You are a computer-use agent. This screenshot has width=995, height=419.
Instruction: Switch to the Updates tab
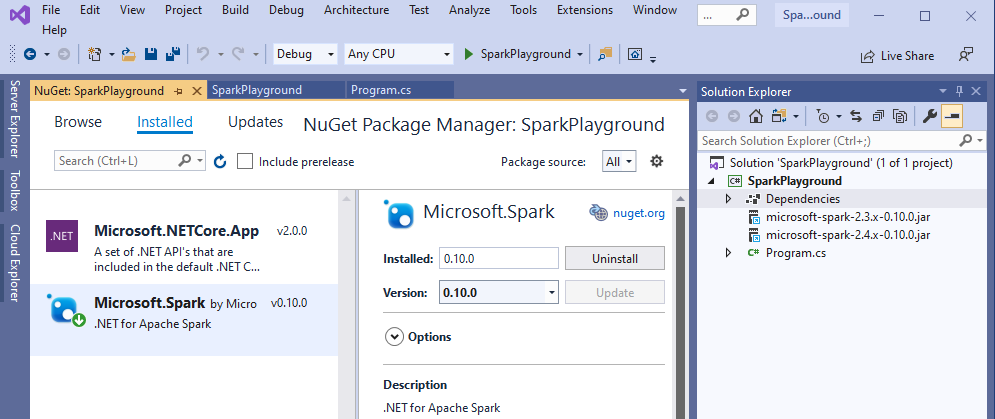coord(255,123)
